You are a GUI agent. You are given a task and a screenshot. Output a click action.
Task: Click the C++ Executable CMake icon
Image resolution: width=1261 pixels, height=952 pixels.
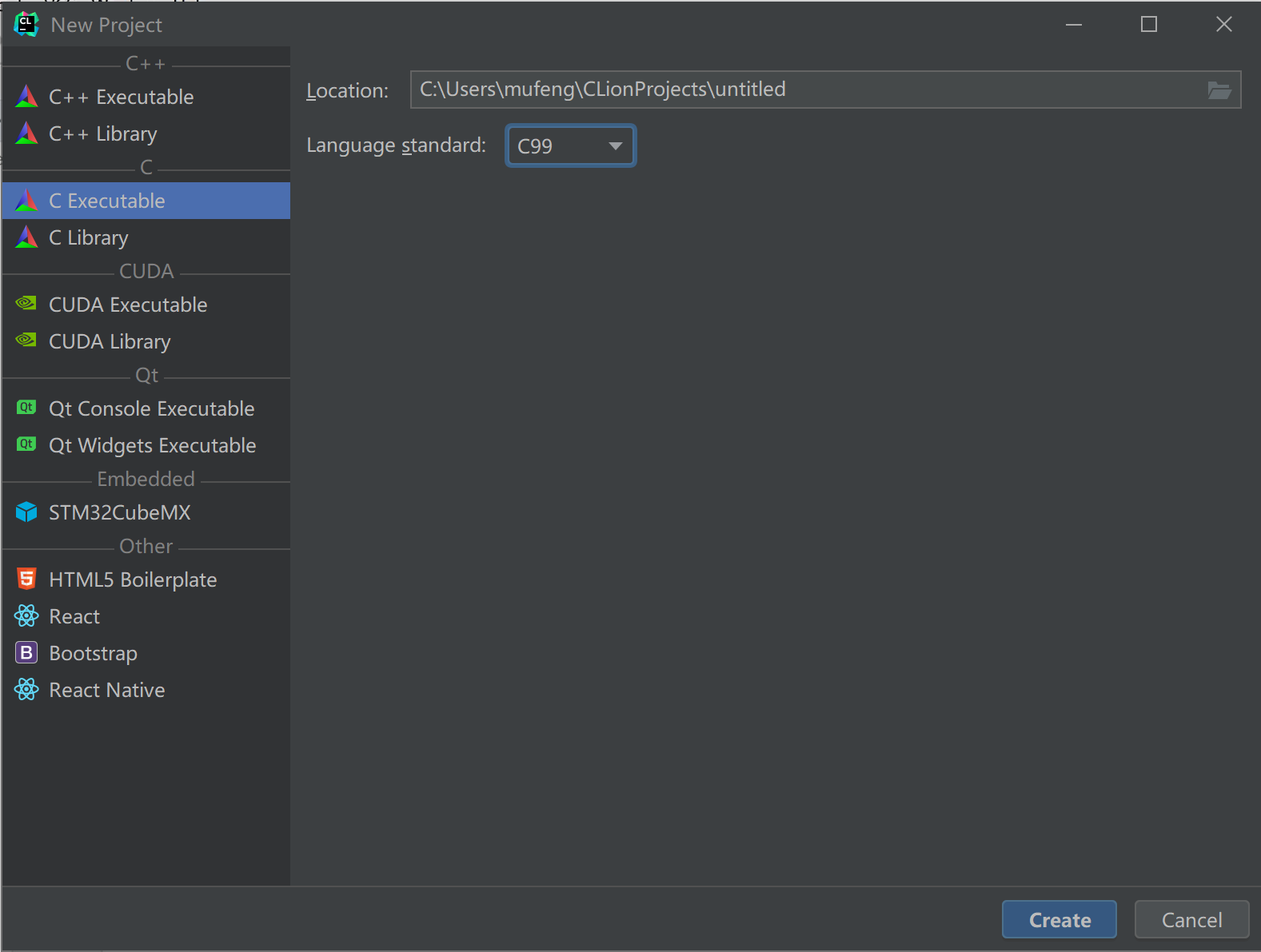click(x=26, y=97)
